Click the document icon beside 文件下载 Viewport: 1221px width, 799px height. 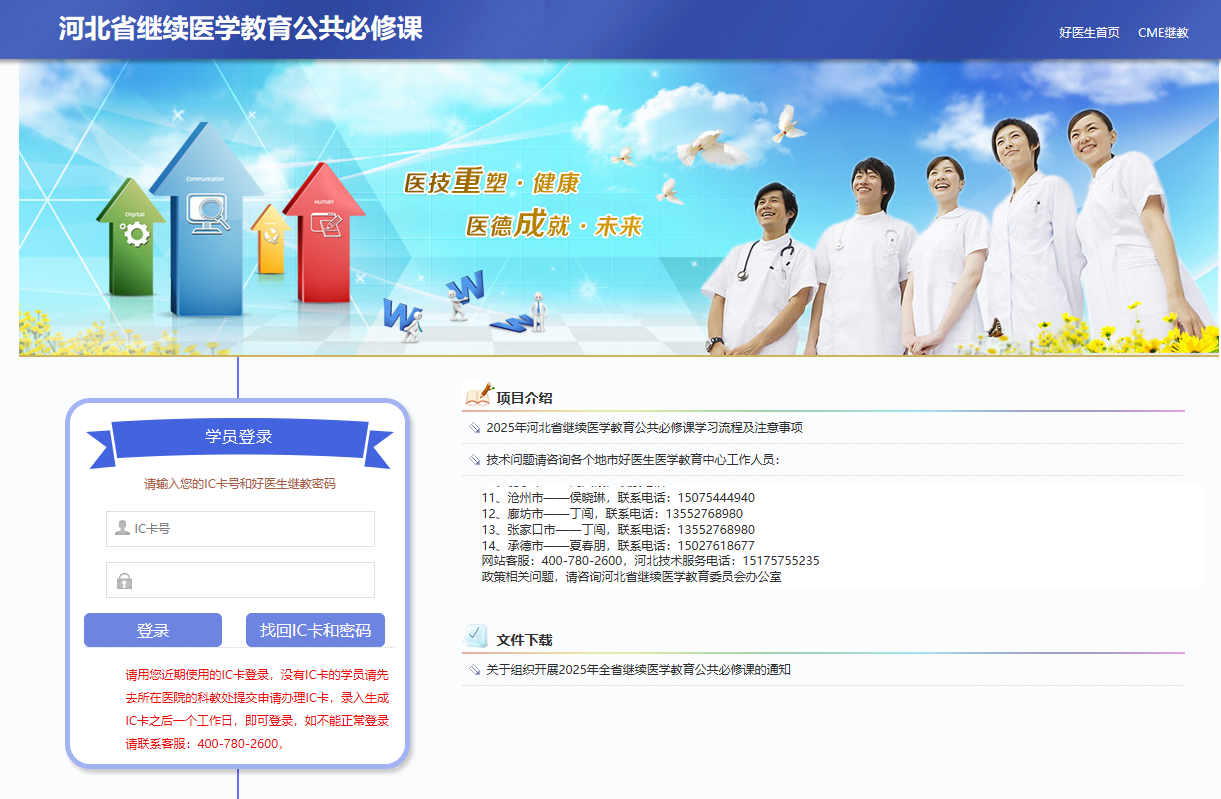(x=476, y=637)
